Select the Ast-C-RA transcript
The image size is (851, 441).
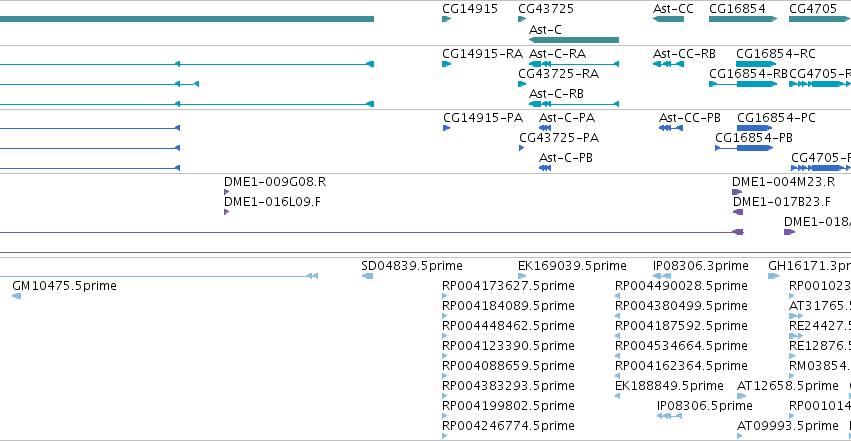pyautogui.click(x=574, y=64)
